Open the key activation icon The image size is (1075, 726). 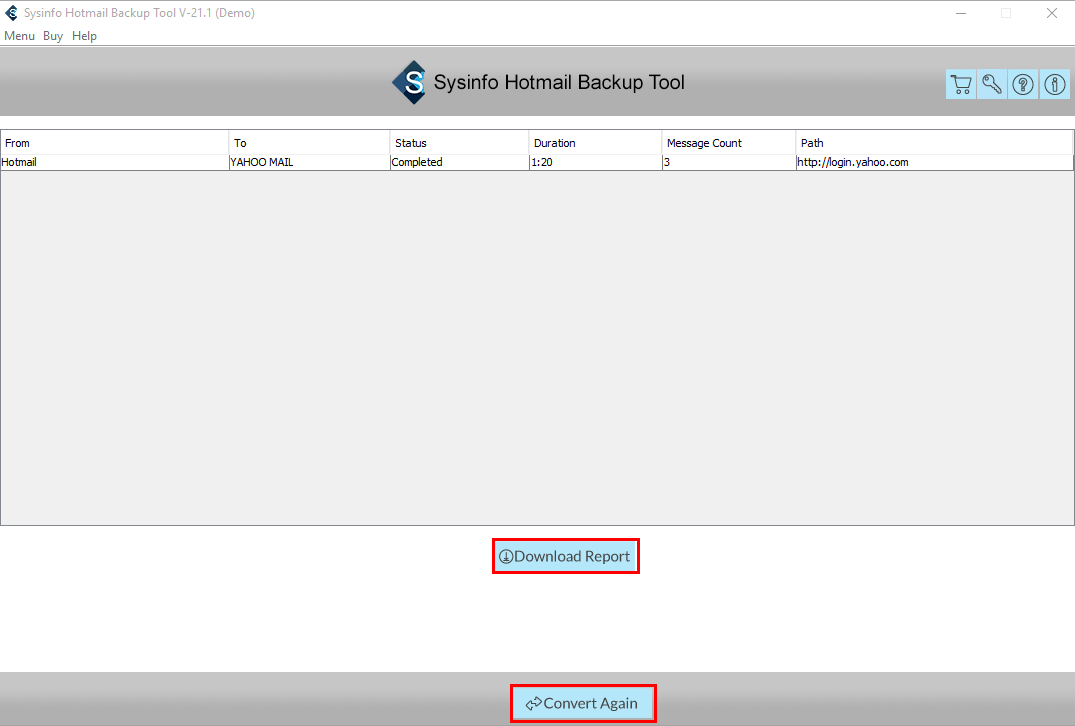click(992, 84)
